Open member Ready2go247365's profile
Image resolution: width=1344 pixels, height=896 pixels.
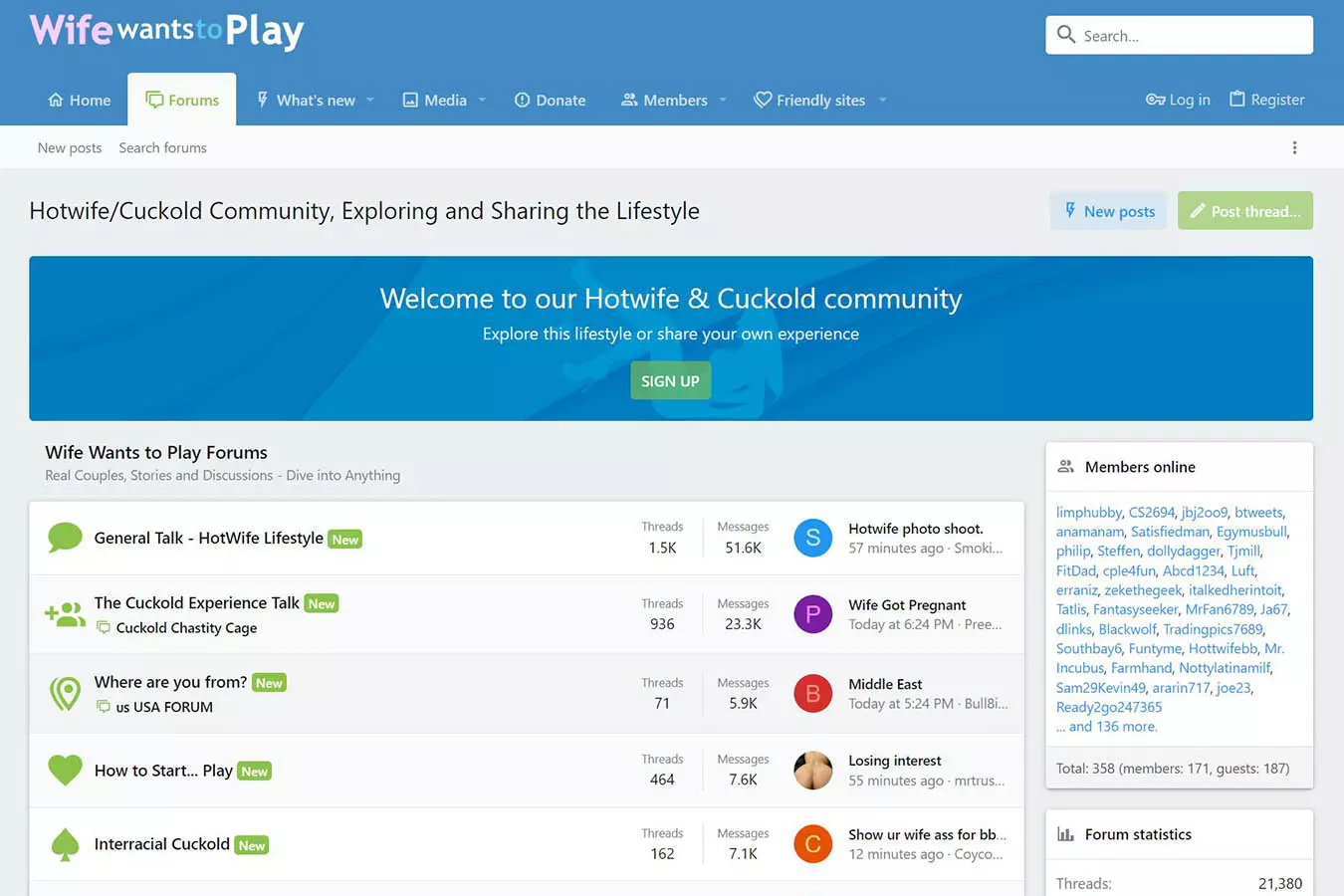click(x=1109, y=707)
